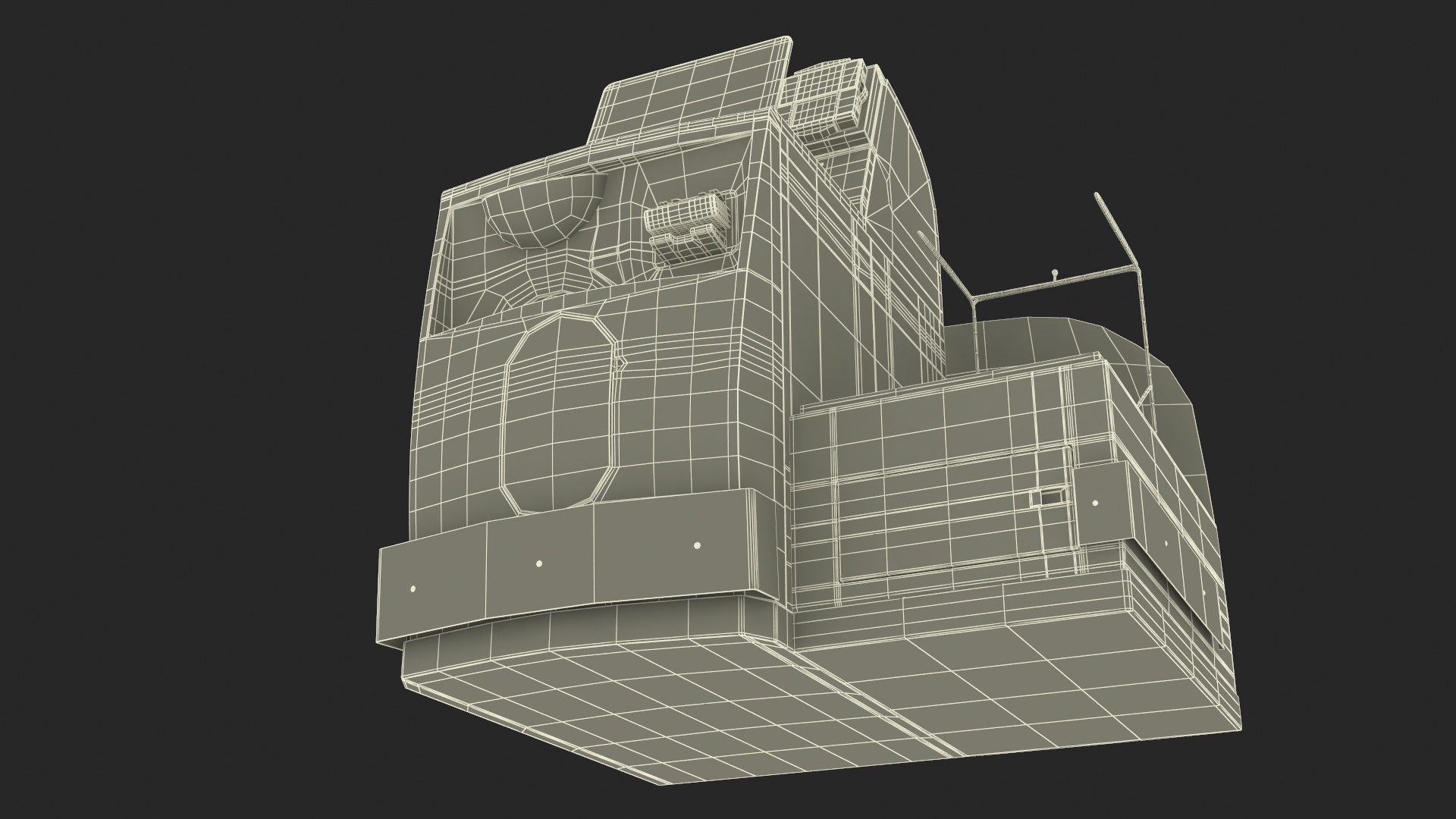
Task: Click the middle dot on the front band
Action: 539,563
